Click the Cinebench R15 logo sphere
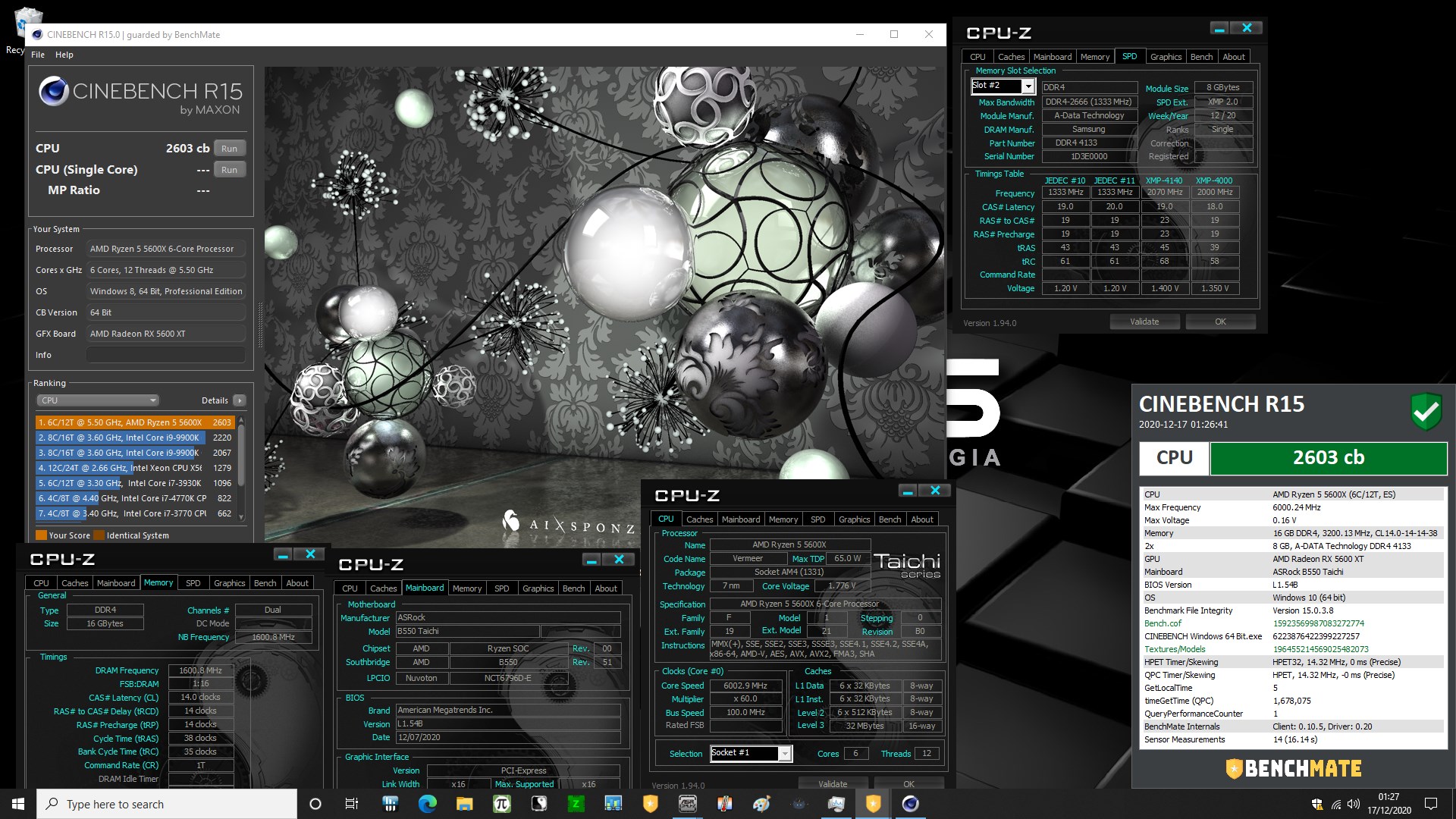This screenshot has width=1456, height=819. (x=54, y=92)
